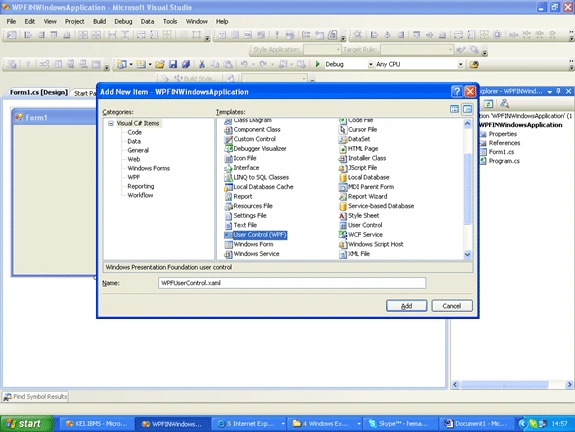This screenshot has width=575, height=432.
Task: Select the Style Sheet template
Action: (x=359, y=215)
